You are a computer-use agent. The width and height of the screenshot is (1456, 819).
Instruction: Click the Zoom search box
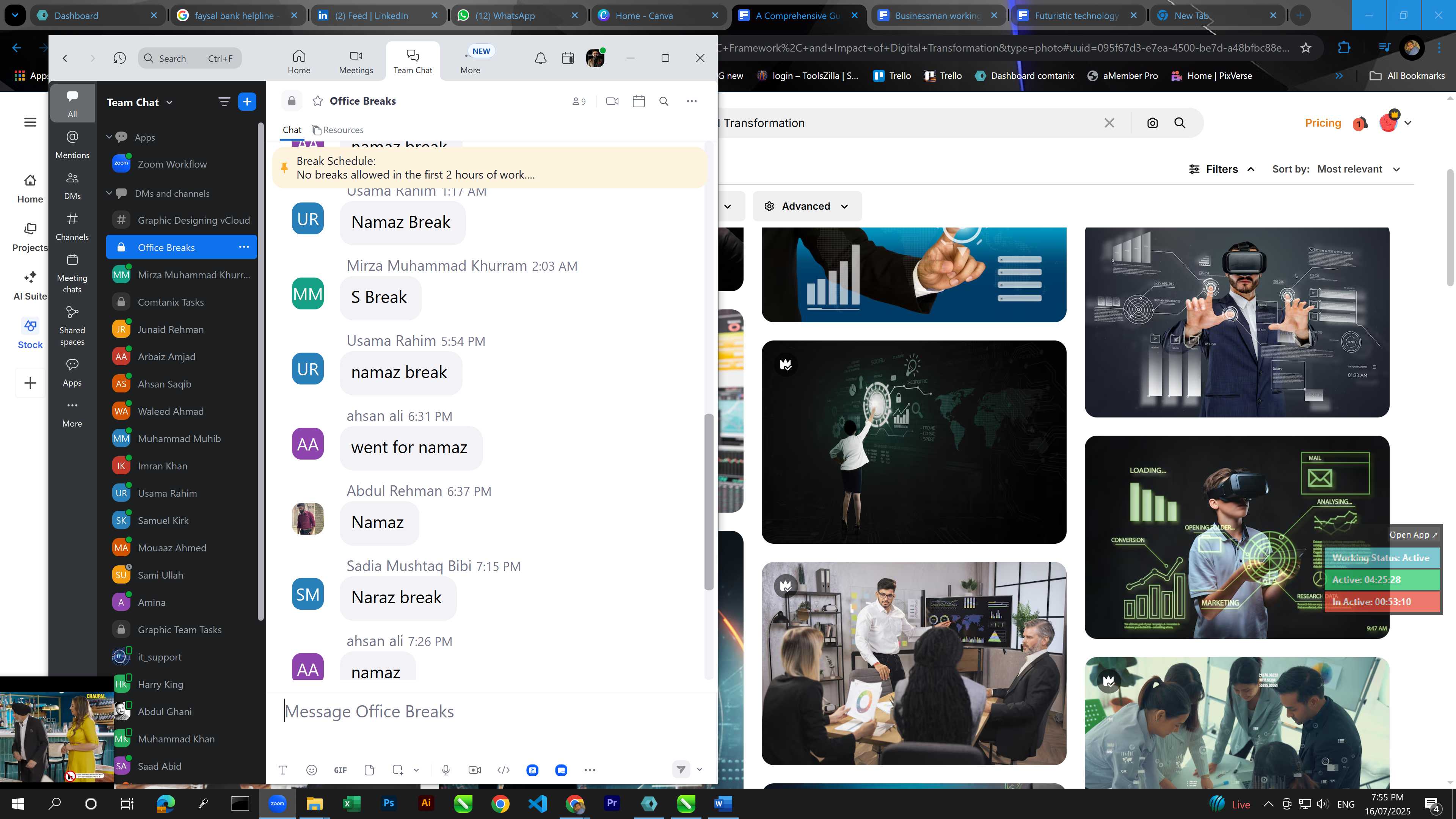[190, 58]
